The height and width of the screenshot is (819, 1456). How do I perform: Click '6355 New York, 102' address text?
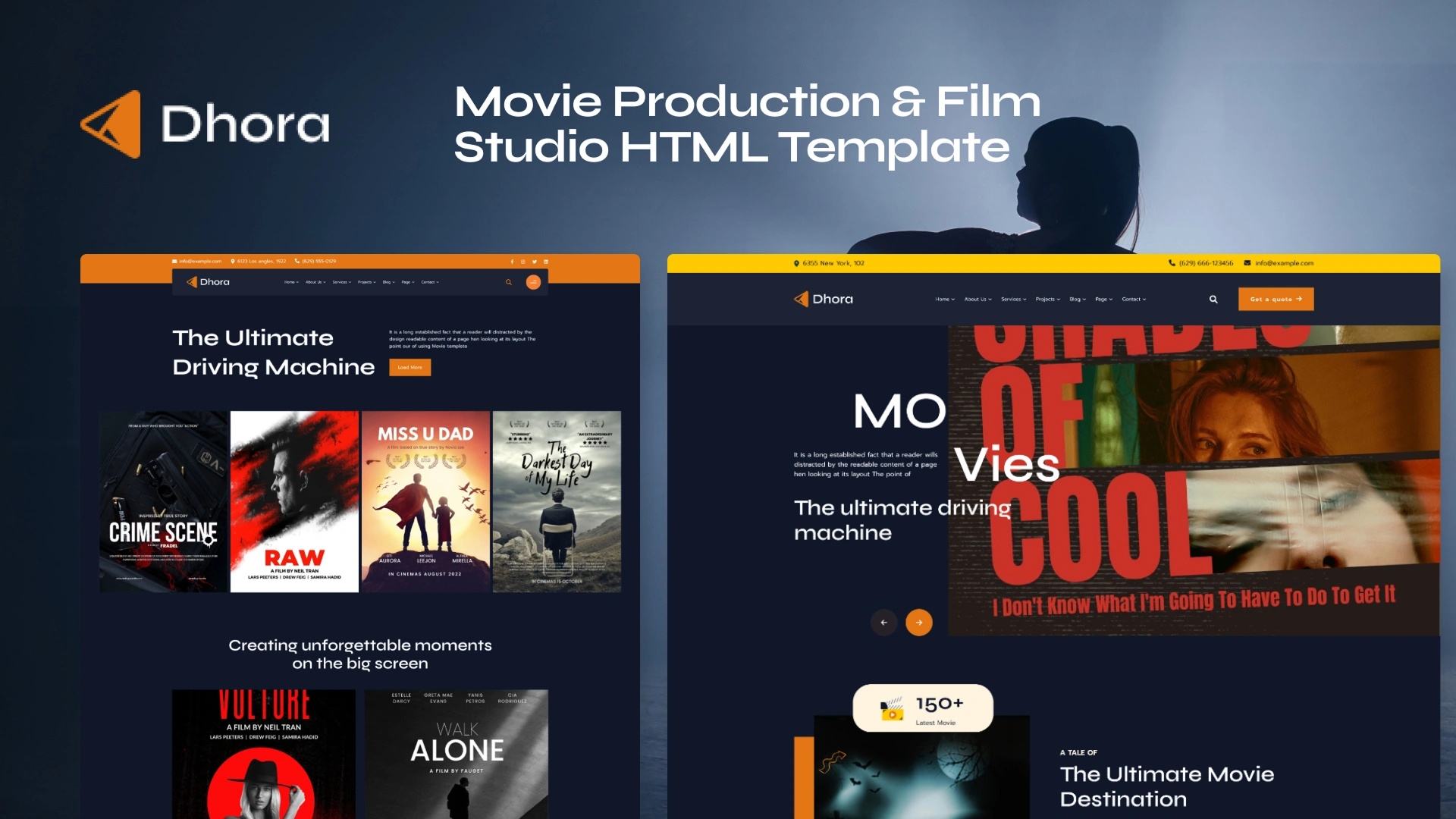tap(833, 263)
